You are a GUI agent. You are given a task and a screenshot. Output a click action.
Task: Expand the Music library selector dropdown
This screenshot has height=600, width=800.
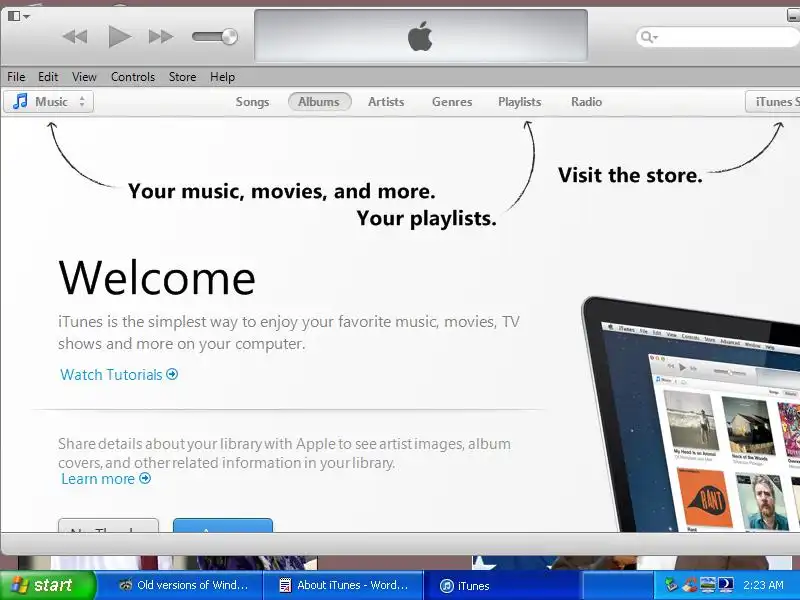[x=48, y=102]
